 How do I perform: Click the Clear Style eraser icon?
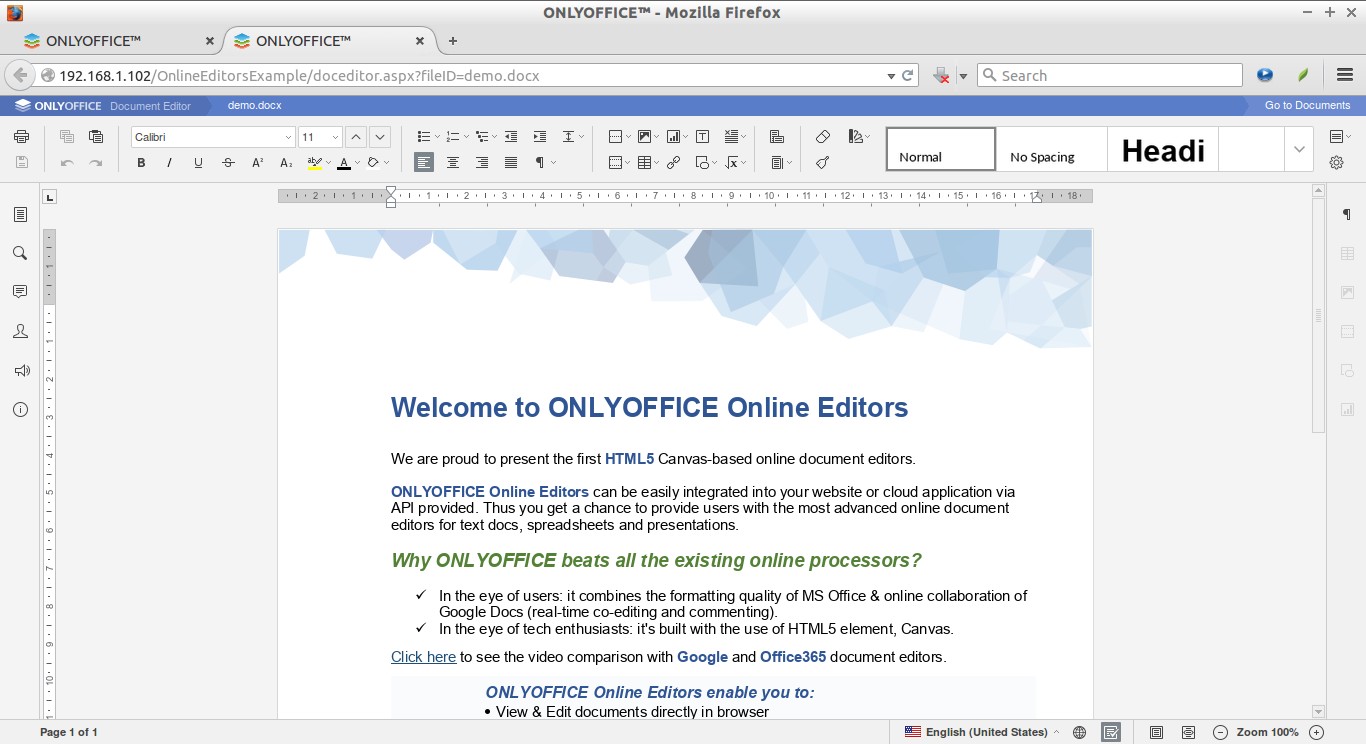click(823, 137)
